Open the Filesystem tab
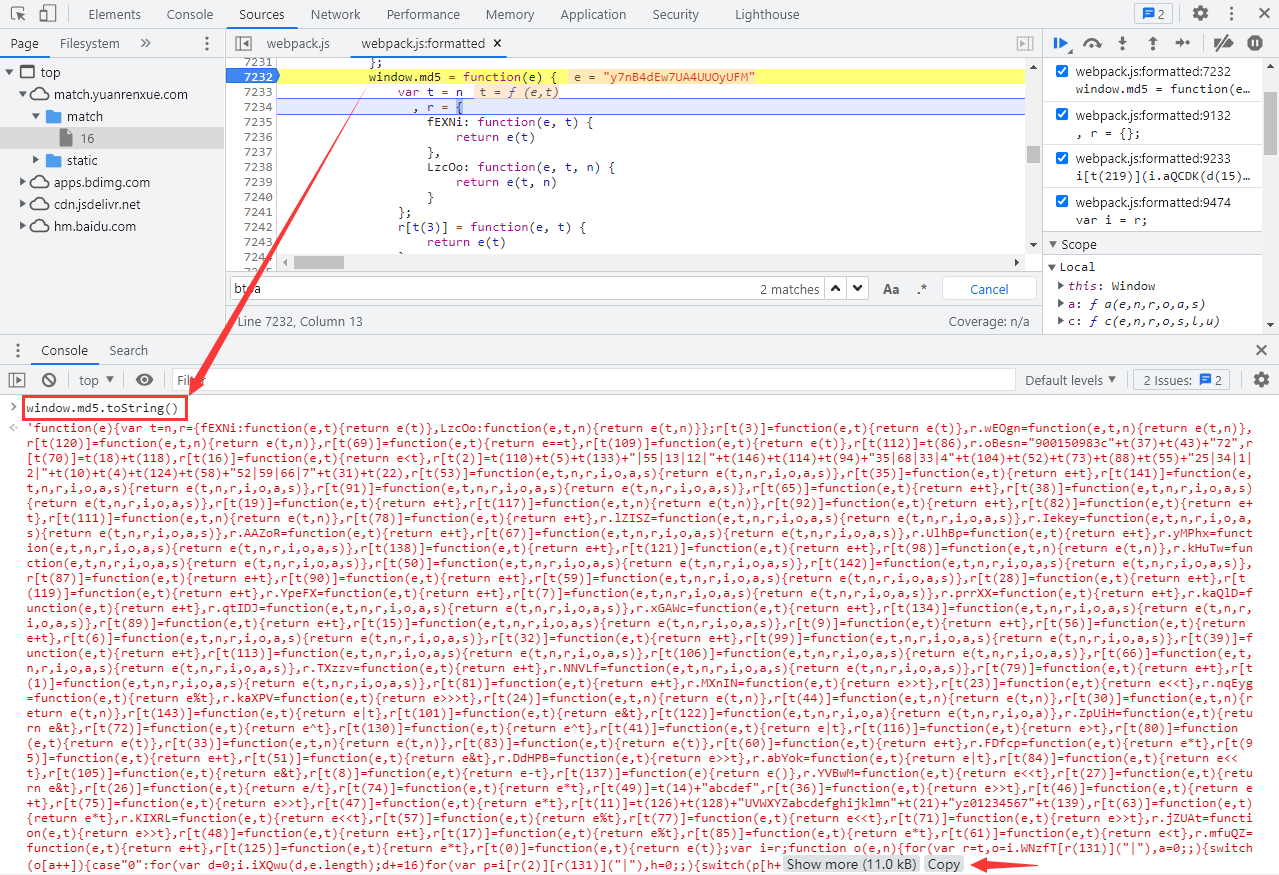 pos(89,43)
